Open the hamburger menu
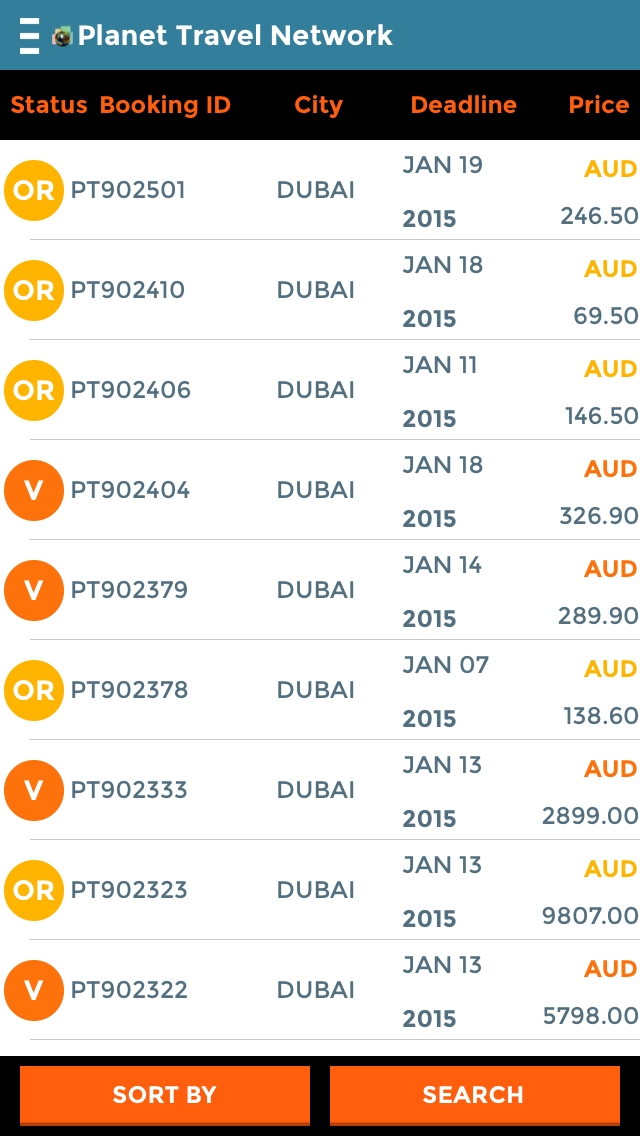640x1136 pixels. click(30, 36)
